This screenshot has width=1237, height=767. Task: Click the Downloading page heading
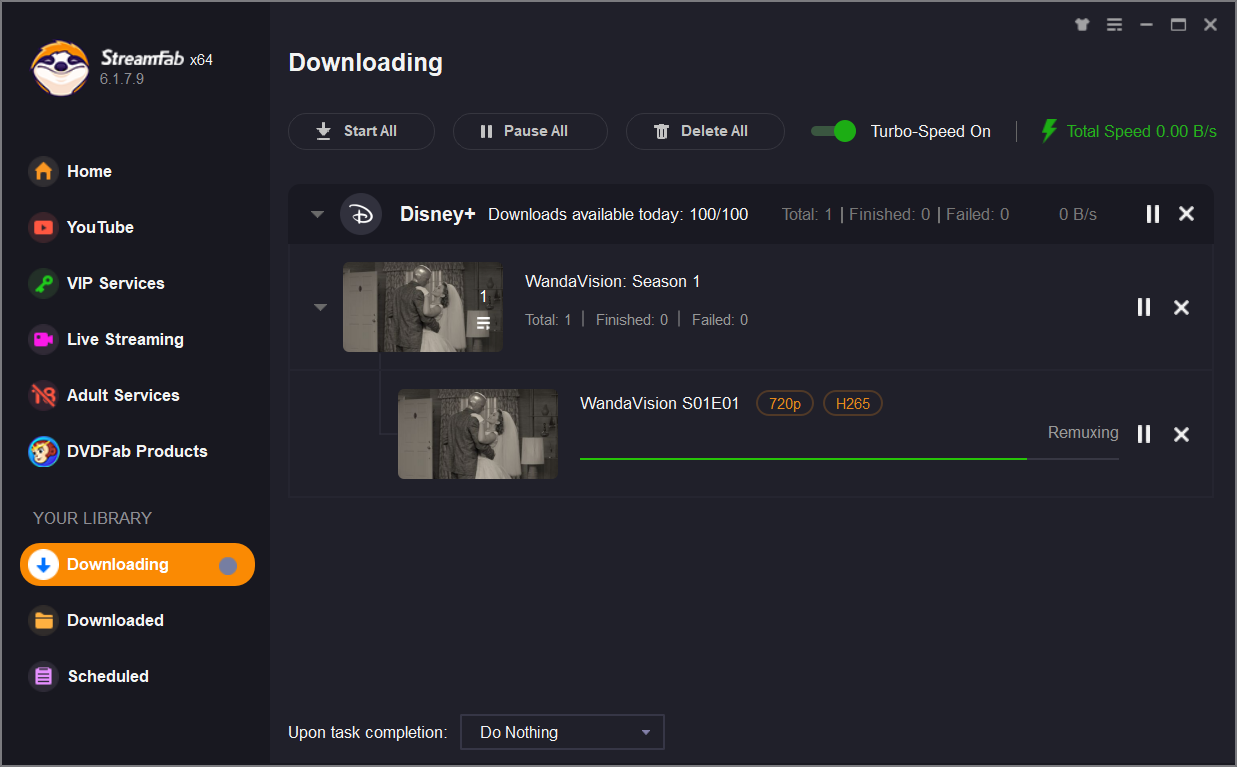pos(366,62)
